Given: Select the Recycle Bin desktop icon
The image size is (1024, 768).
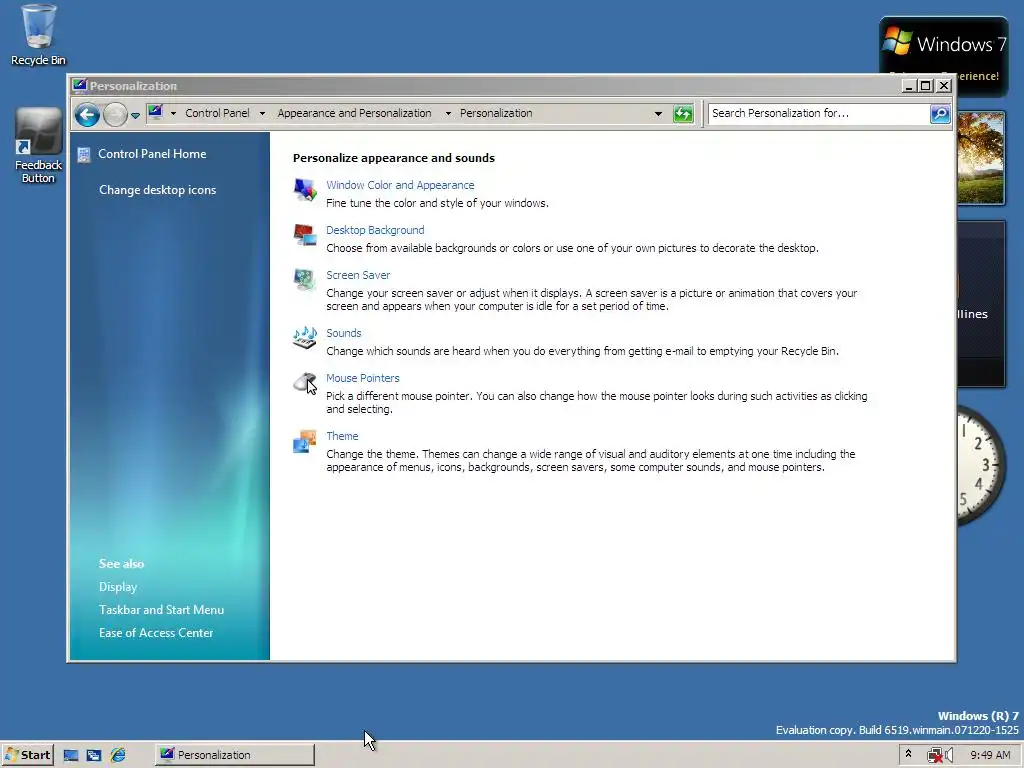Looking at the screenshot, I should click(x=38, y=35).
